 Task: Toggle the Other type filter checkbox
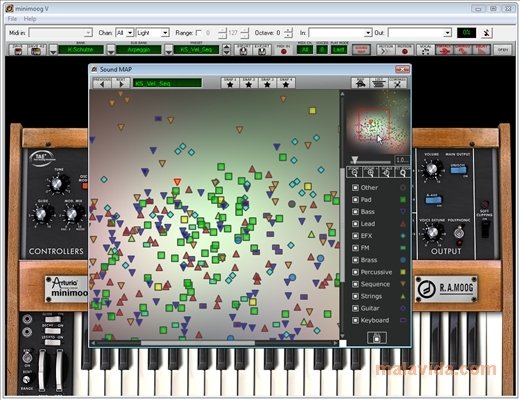[x=355, y=188]
